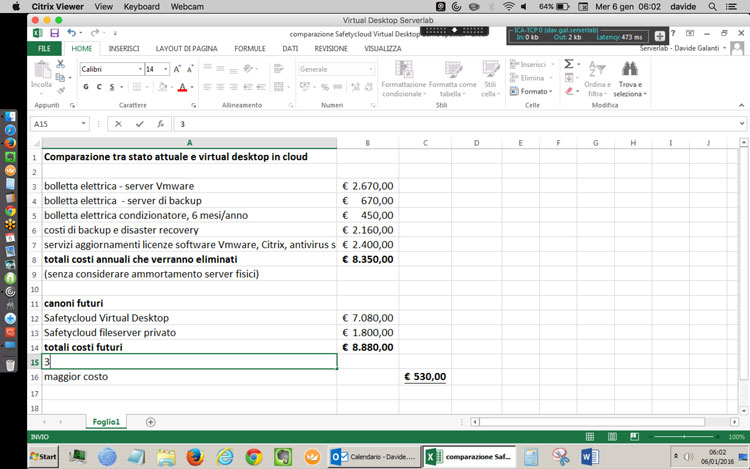
Task: Open the FORMULE ribbon tab
Action: [x=250, y=48]
